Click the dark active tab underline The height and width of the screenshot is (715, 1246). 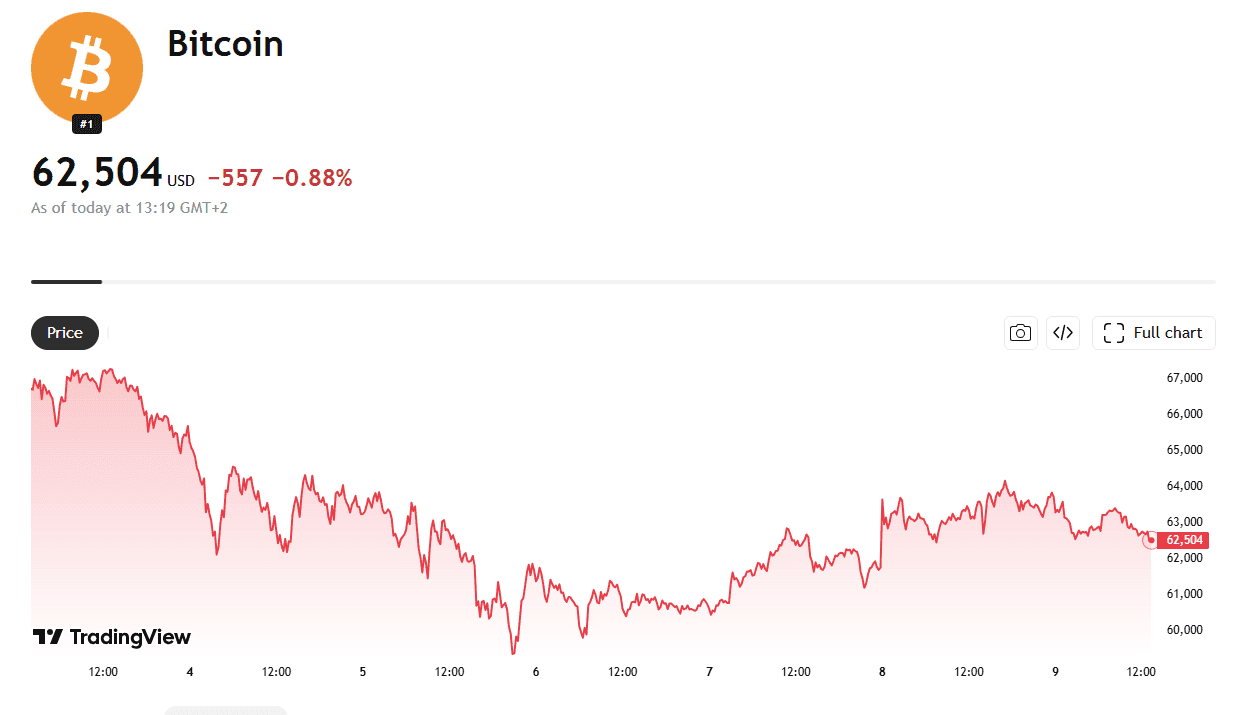tap(66, 282)
